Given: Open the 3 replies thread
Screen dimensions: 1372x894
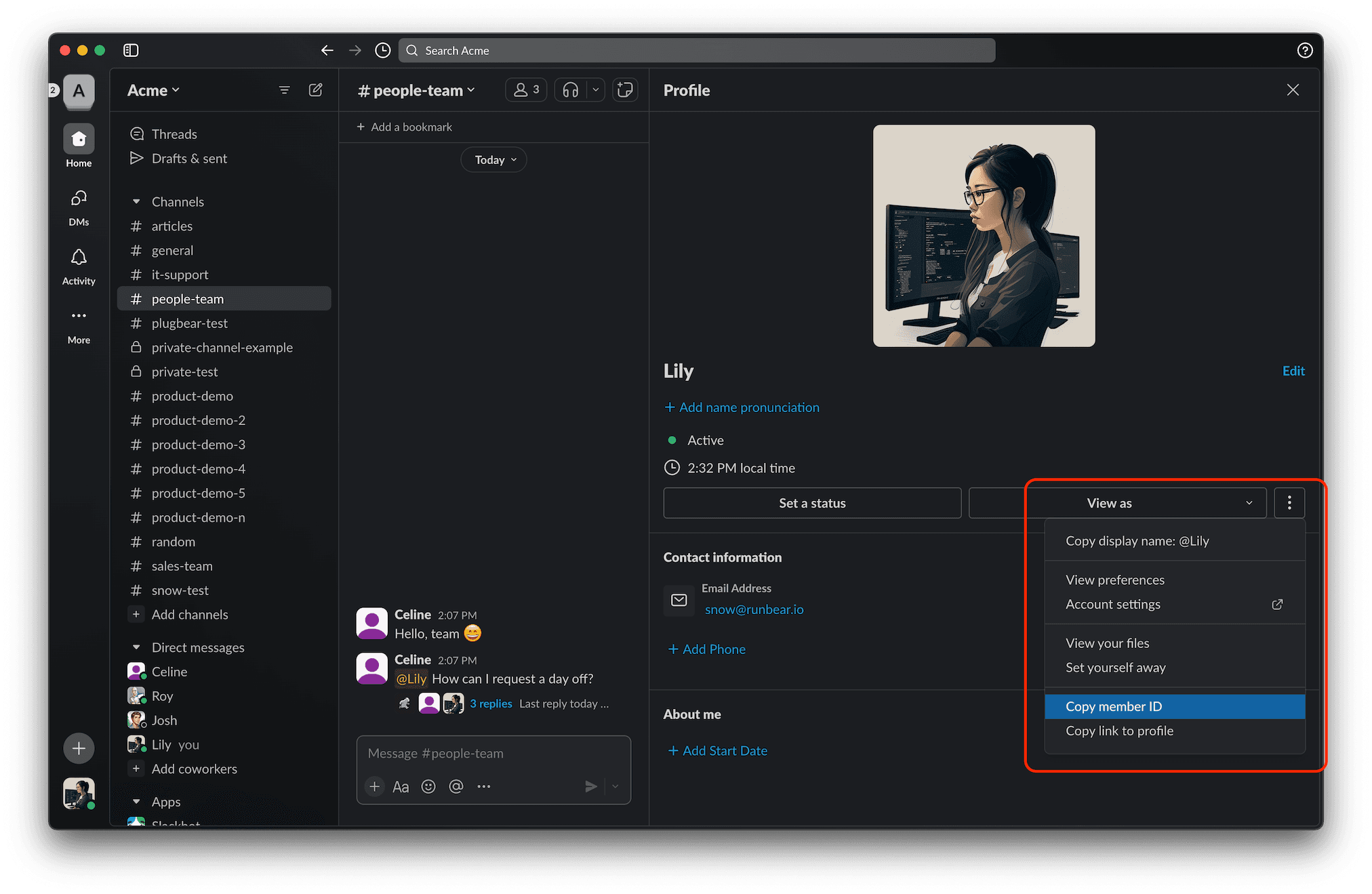Looking at the screenshot, I should point(491,704).
